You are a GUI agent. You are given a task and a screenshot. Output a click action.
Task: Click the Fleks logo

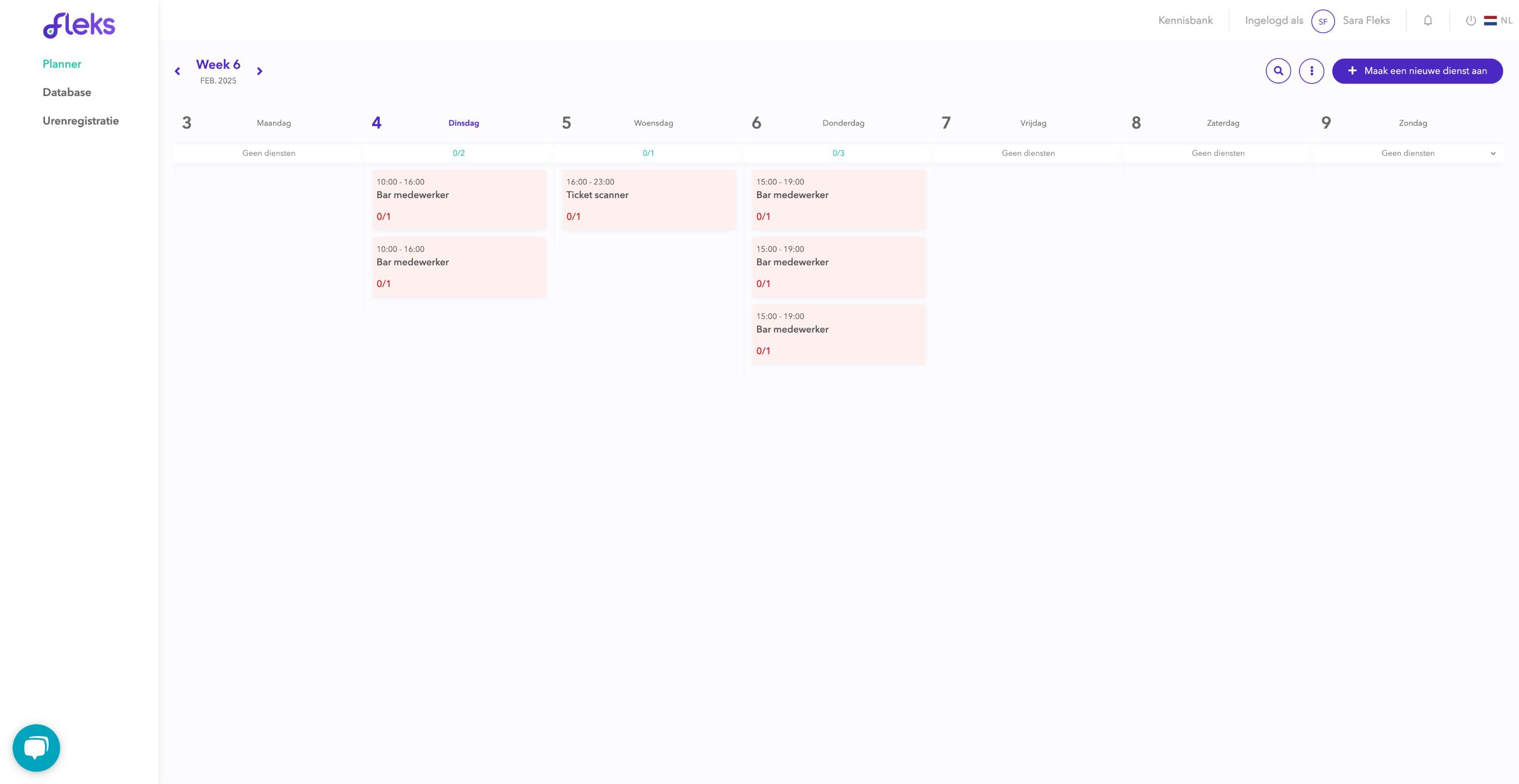tap(79, 26)
